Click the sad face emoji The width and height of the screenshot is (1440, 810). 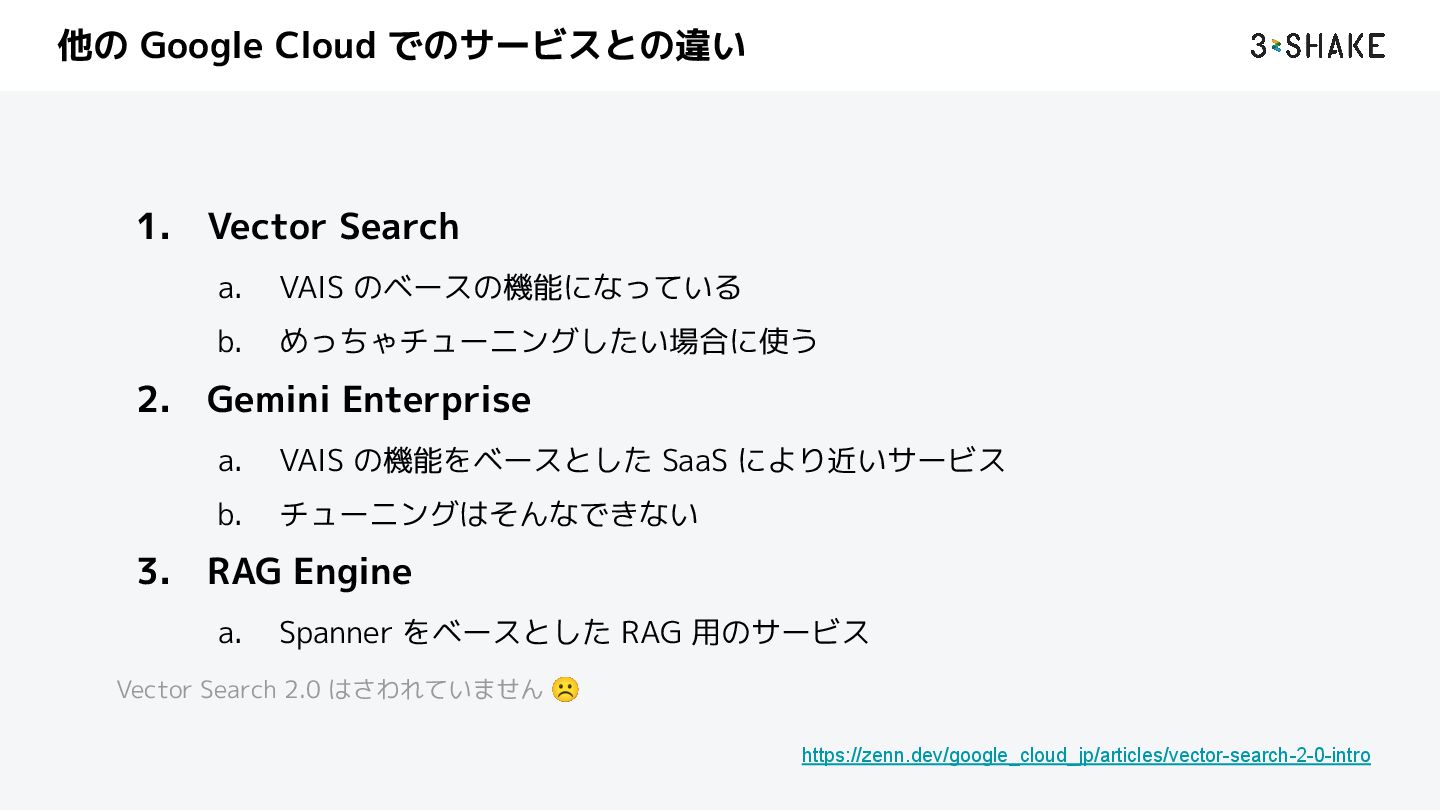[x=565, y=690]
